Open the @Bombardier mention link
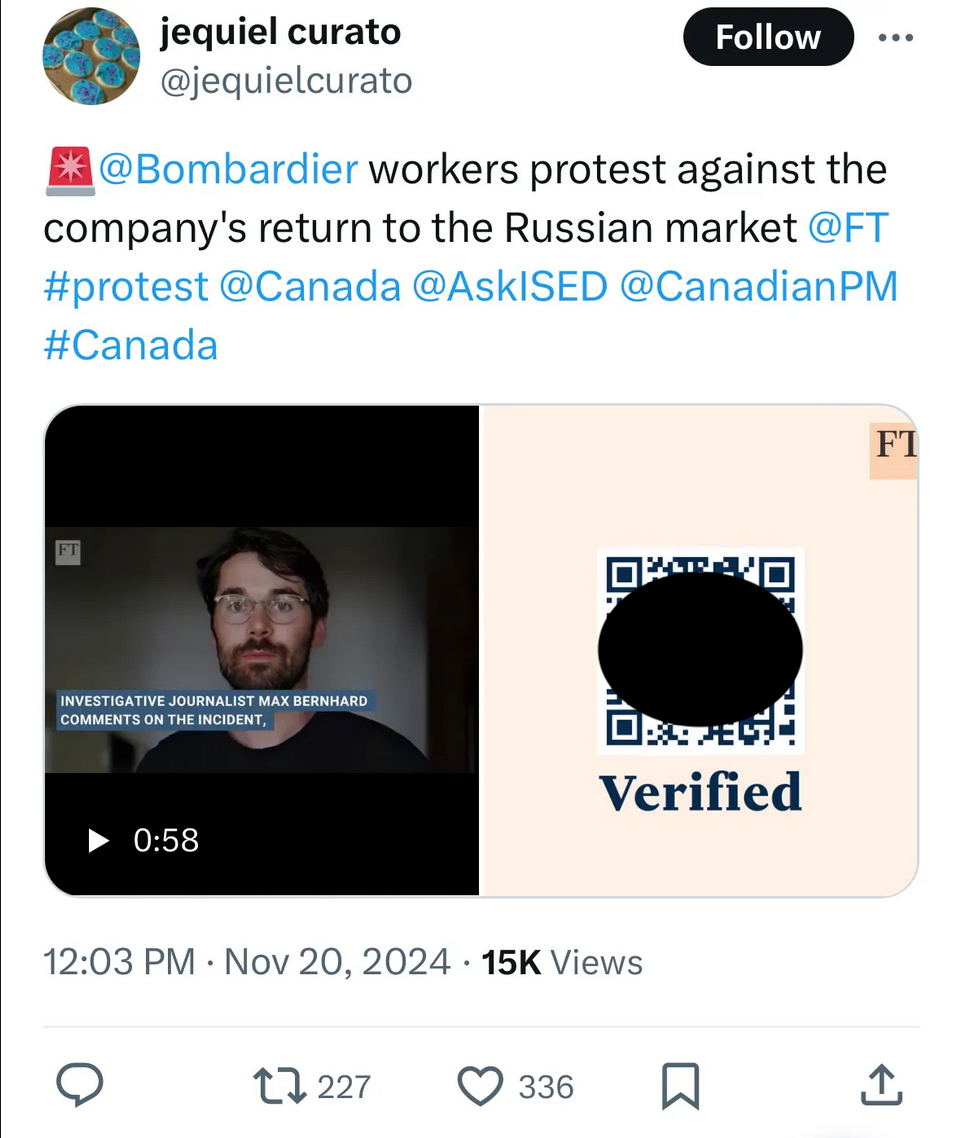The image size is (958, 1138). (228, 170)
